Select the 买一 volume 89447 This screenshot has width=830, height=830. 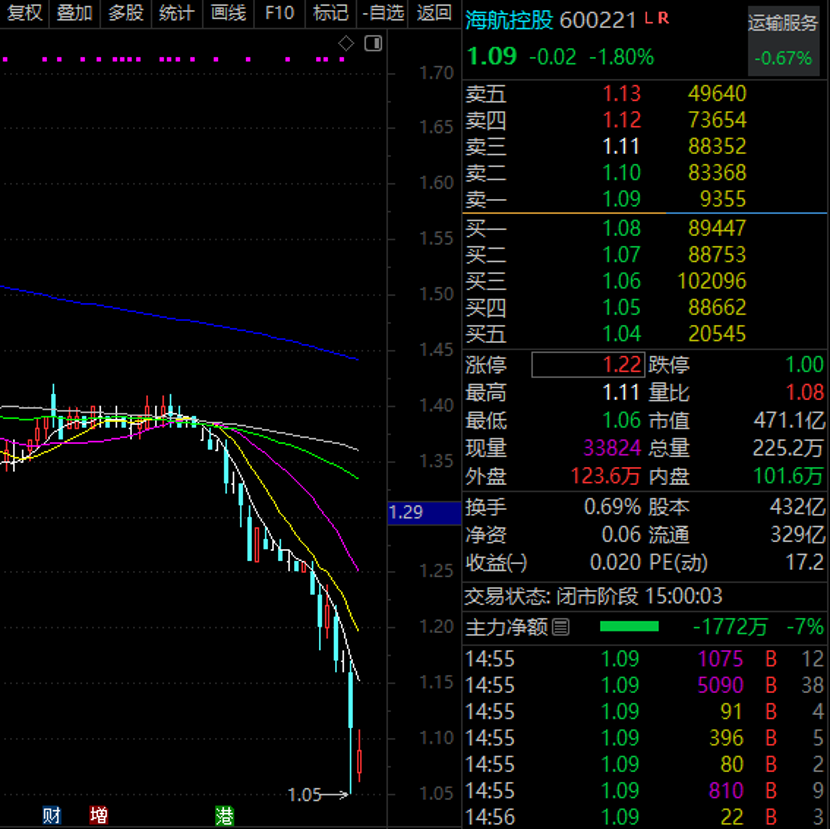click(717, 228)
